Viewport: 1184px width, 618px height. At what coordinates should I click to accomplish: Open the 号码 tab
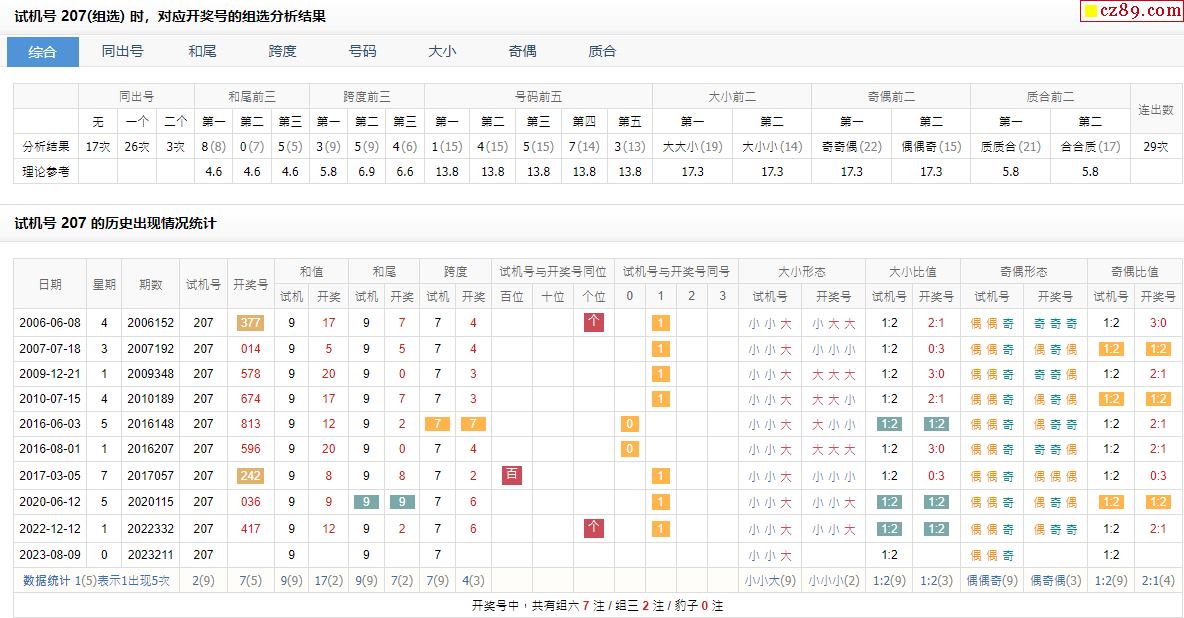coord(362,51)
